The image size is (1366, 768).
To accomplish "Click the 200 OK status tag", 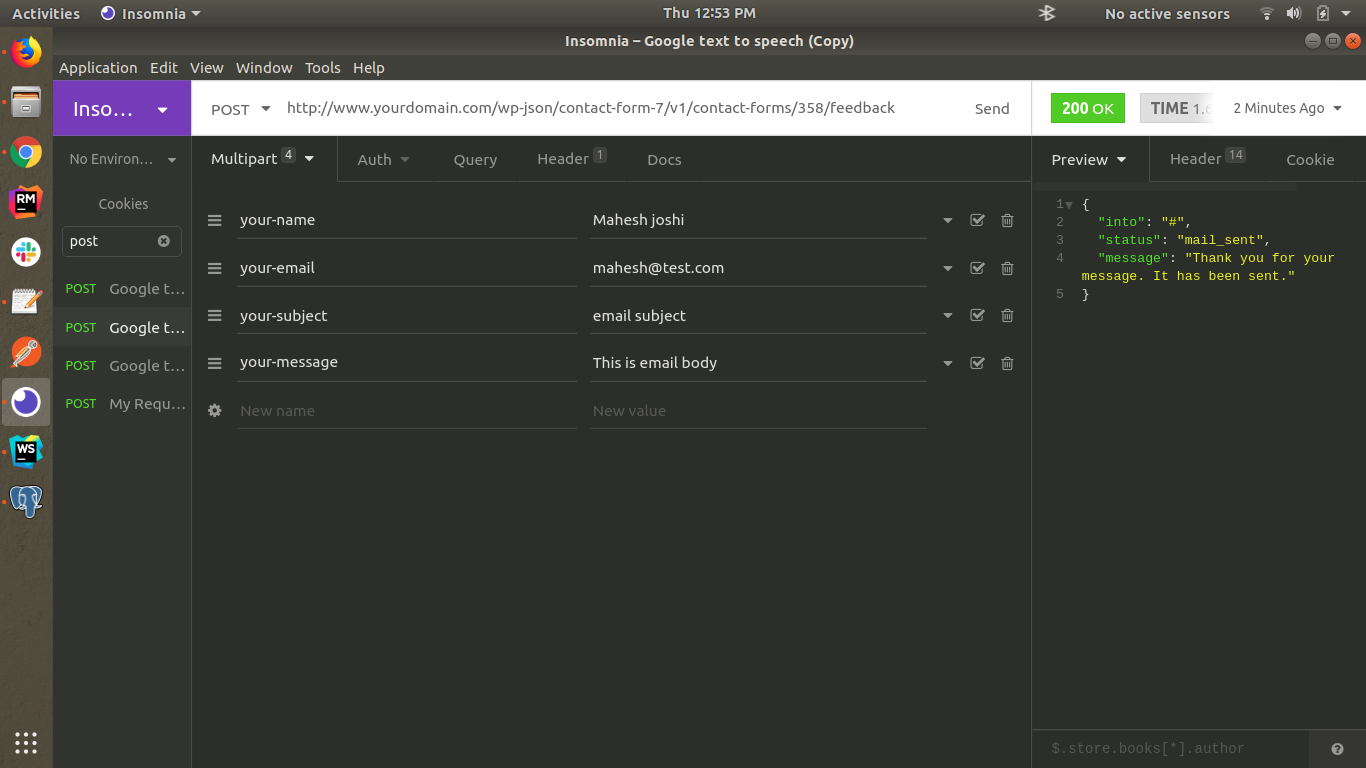I will (x=1087, y=108).
